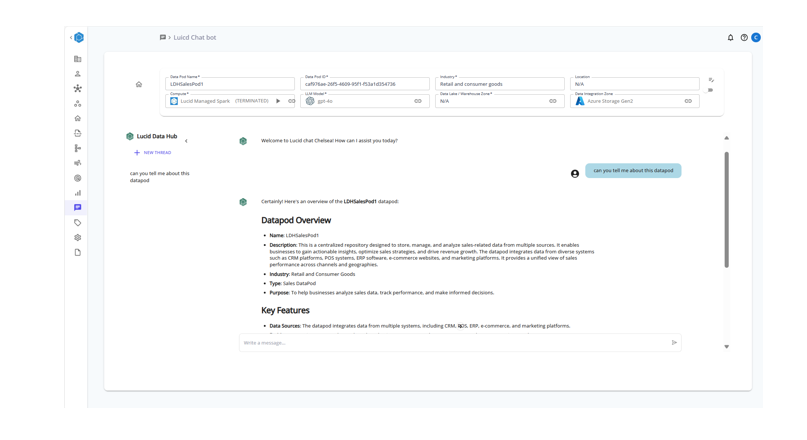Viewport: 807px width, 440px height.
Task: Select the chat bot sidebar icon
Action: tap(78, 207)
